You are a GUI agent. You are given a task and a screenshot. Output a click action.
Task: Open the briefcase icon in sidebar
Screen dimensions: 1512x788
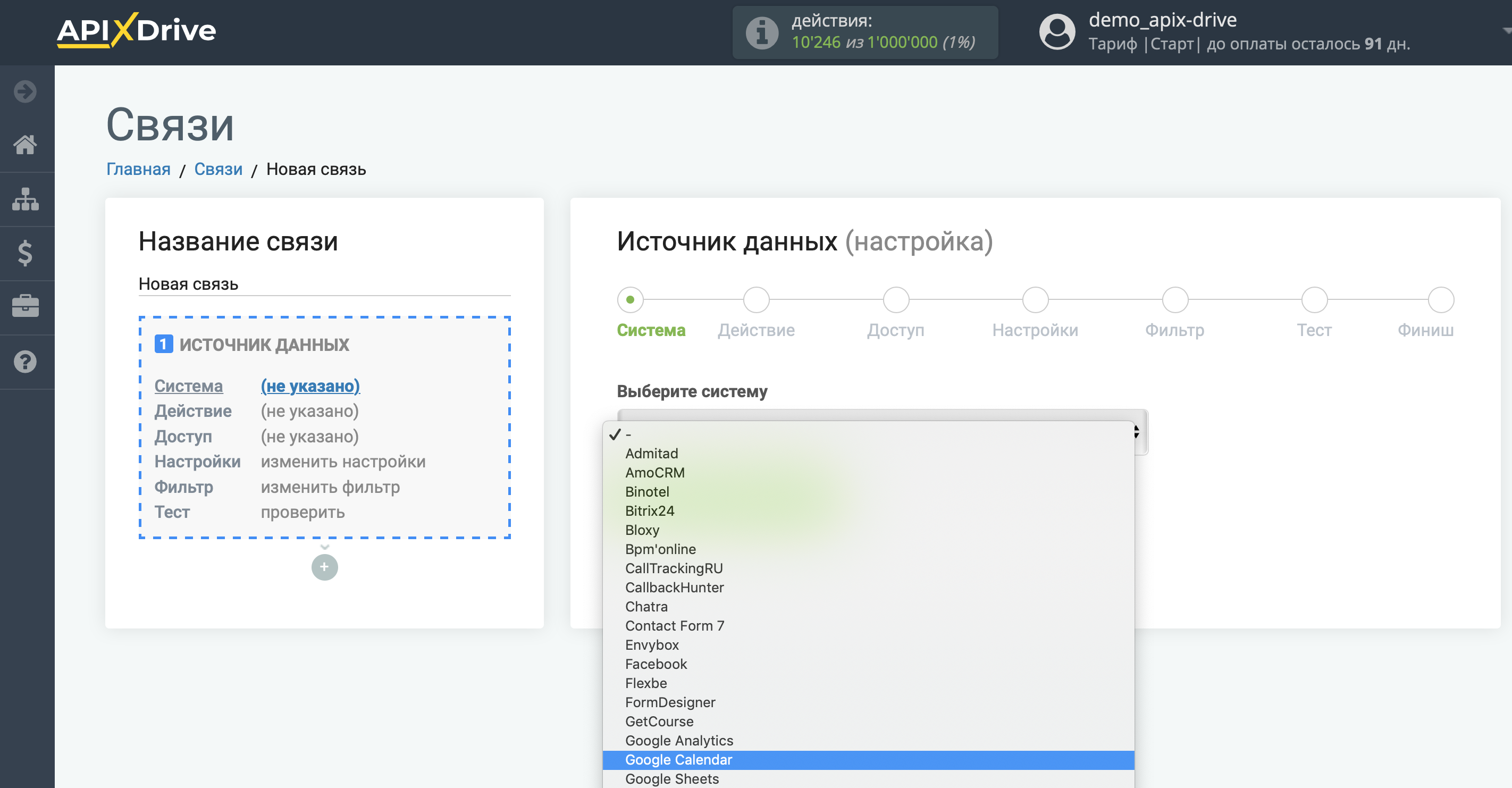click(25, 306)
